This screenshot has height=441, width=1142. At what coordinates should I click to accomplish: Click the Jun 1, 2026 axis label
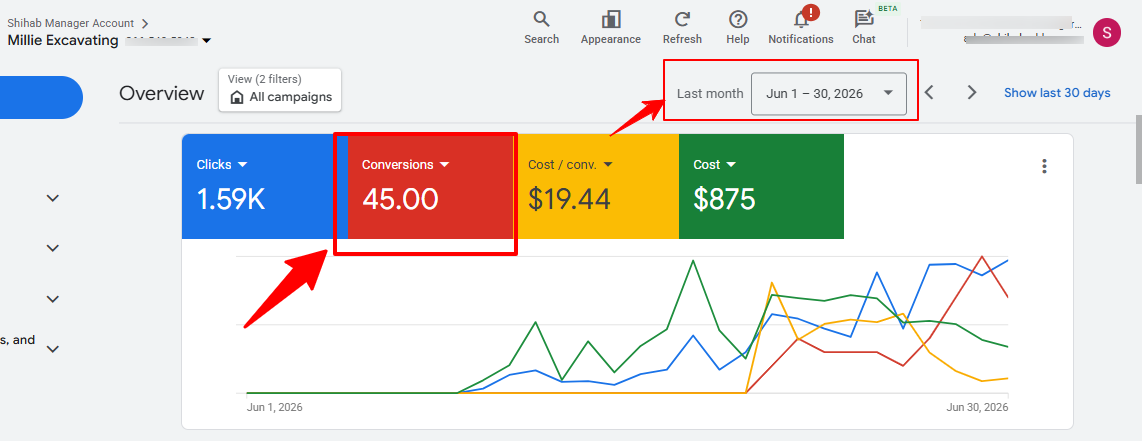point(275,408)
